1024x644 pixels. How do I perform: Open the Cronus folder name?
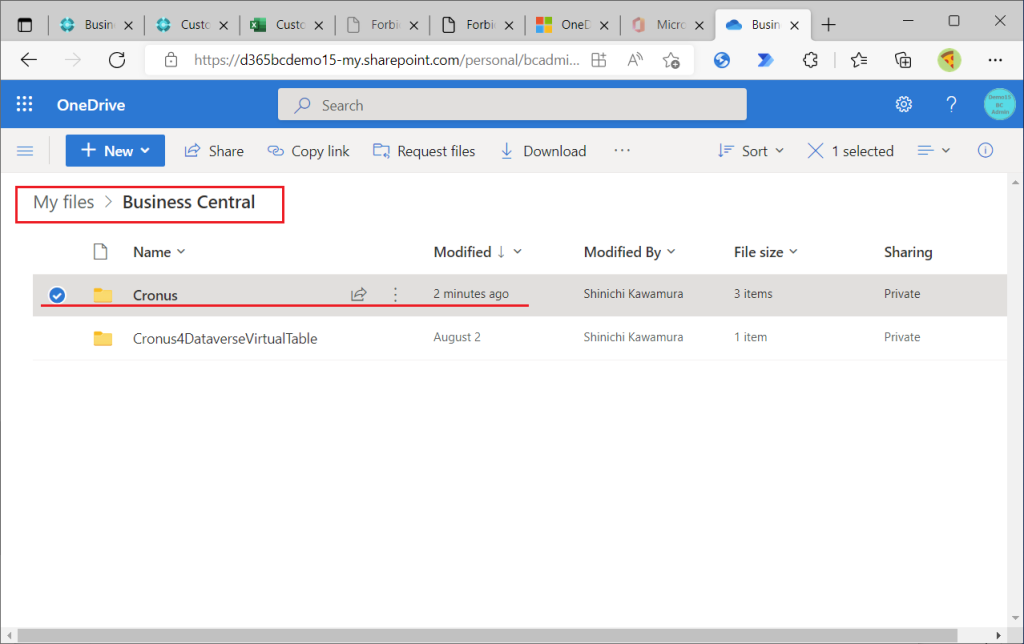coord(155,295)
